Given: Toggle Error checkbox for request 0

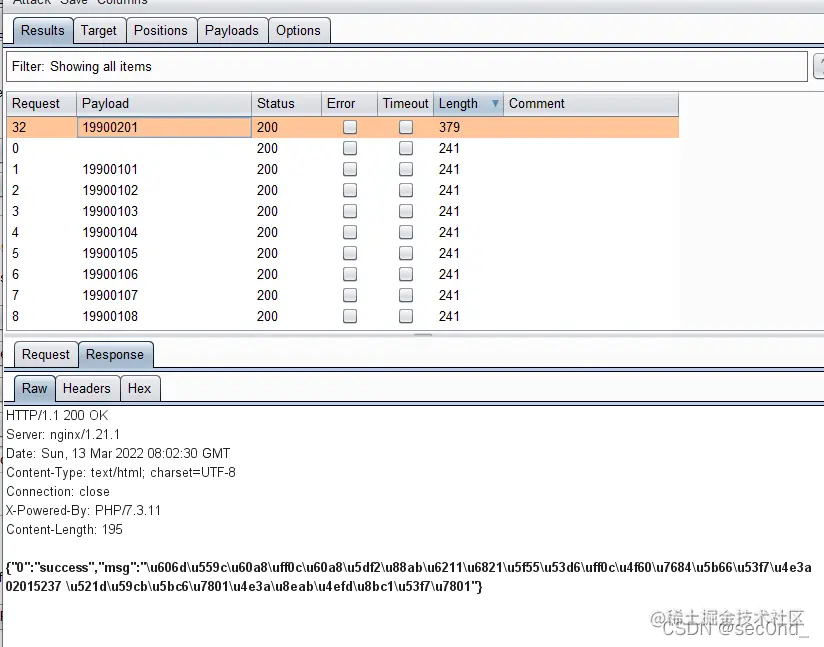Looking at the screenshot, I should pyautogui.click(x=350, y=148).
